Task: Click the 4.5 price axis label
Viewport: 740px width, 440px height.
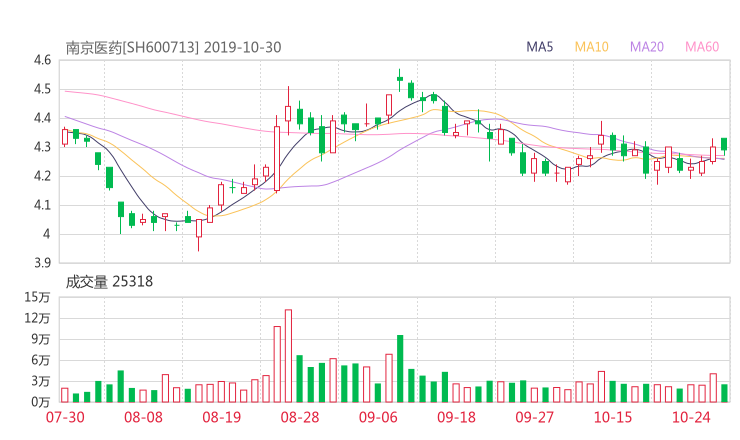Action: (42, 89)
